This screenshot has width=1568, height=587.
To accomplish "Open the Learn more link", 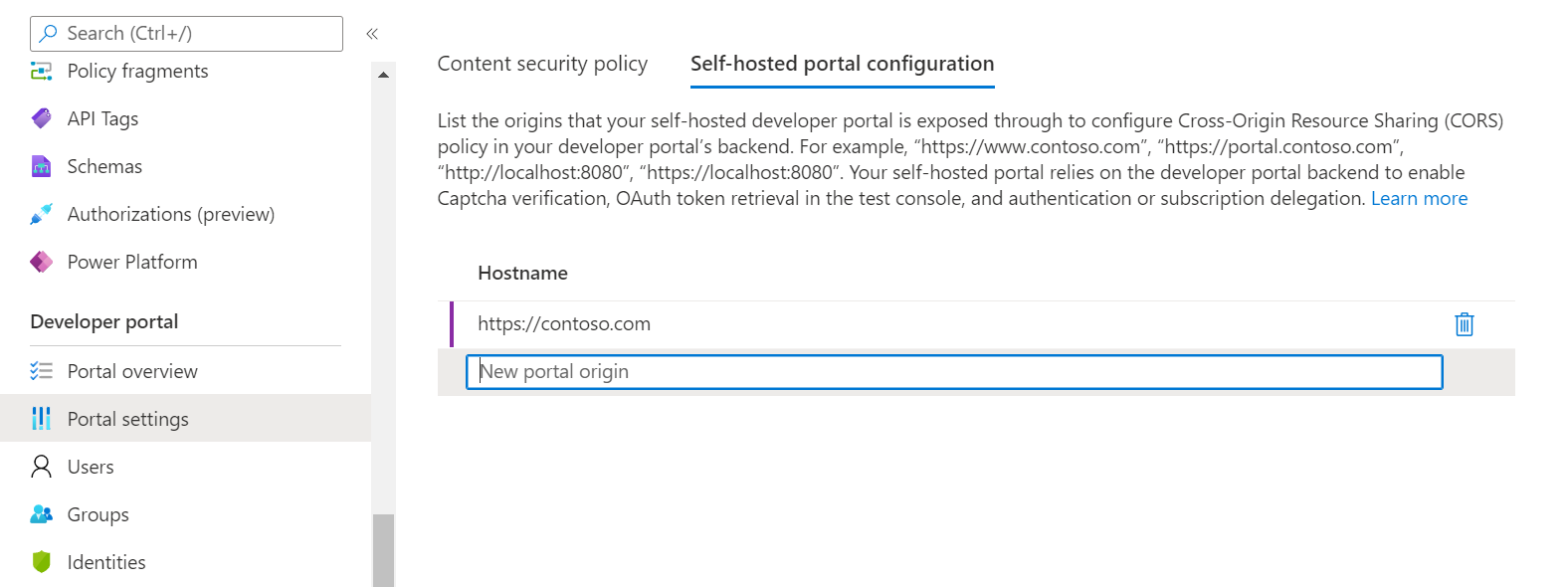I will click(x=1420, y=198).
